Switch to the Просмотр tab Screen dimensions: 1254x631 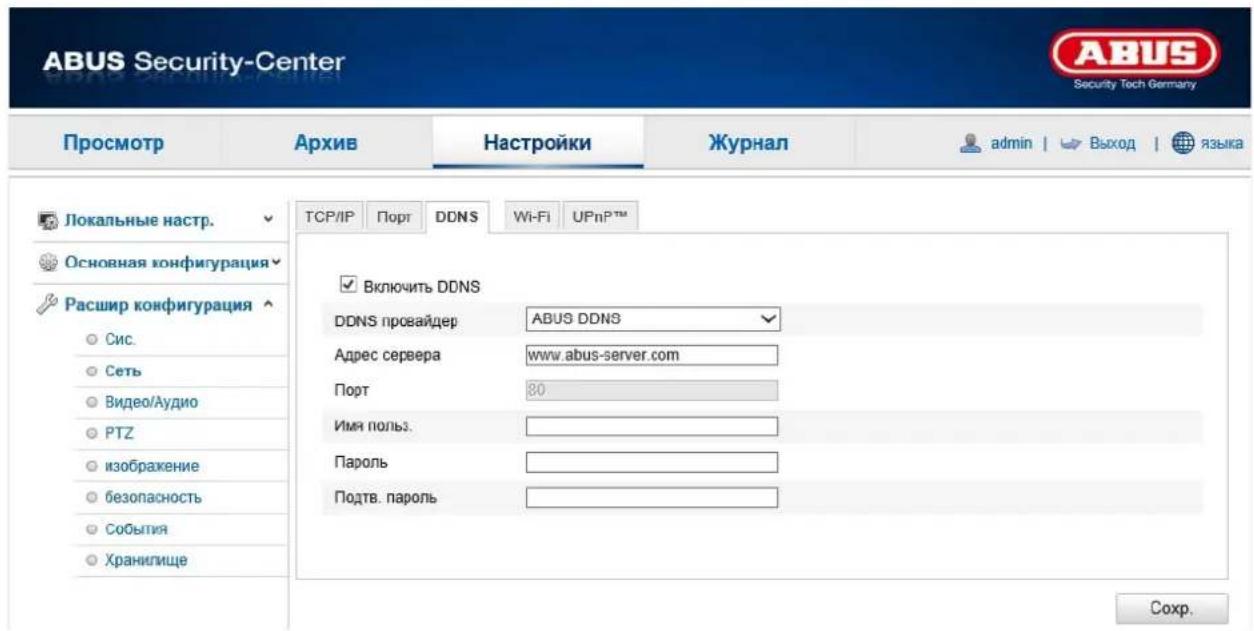coord(115,143)
